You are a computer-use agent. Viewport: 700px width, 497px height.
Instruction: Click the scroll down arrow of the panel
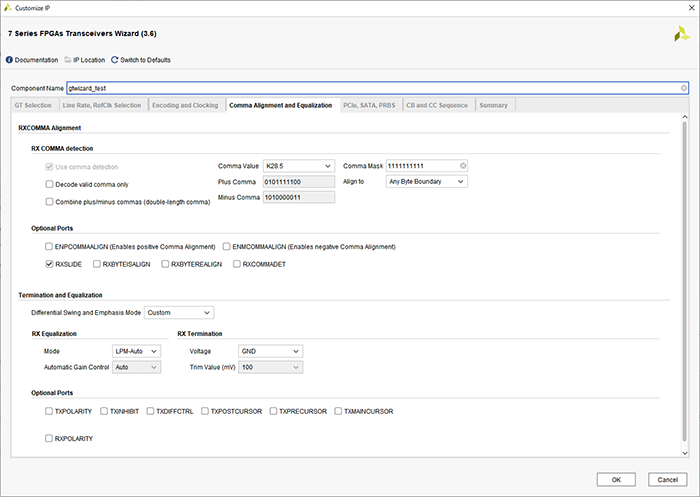tap(685, 453)
